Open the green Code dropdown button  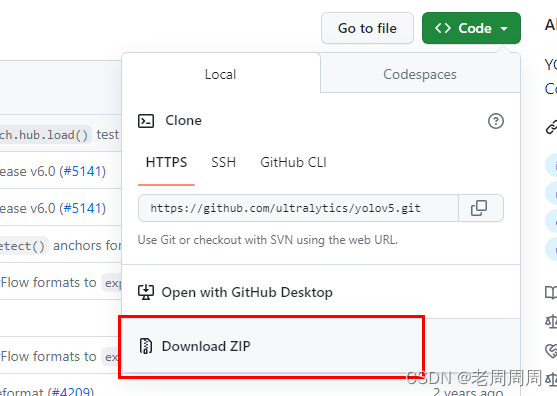coord(471,28)
